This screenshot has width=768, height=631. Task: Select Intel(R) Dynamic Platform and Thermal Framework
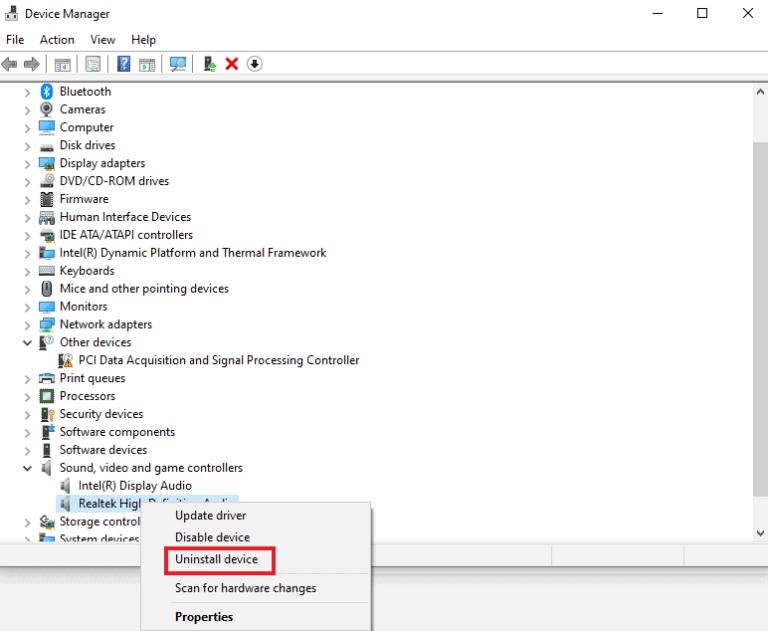point(193,253)
